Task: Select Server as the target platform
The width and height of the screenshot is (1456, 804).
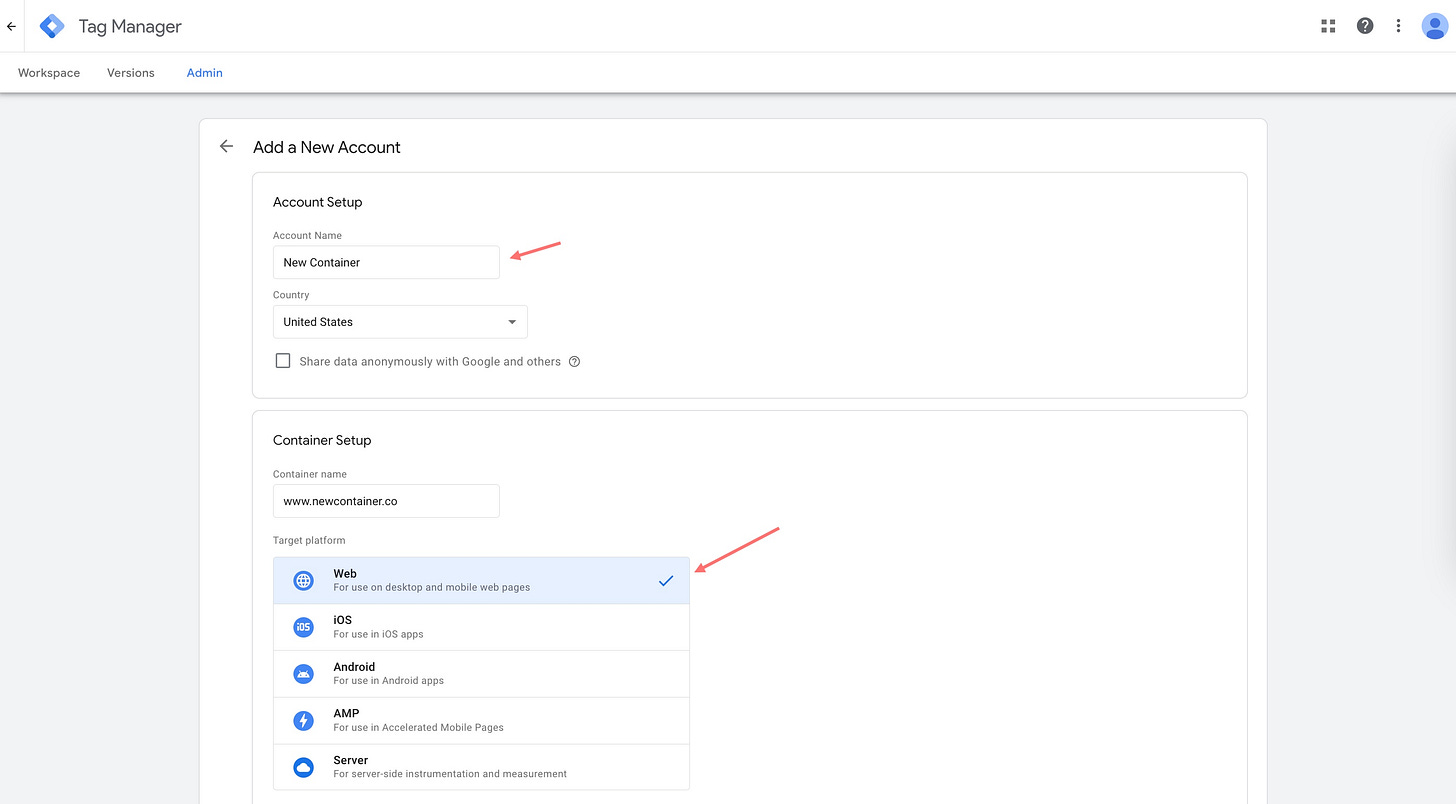Action: (x=481, y=767)
